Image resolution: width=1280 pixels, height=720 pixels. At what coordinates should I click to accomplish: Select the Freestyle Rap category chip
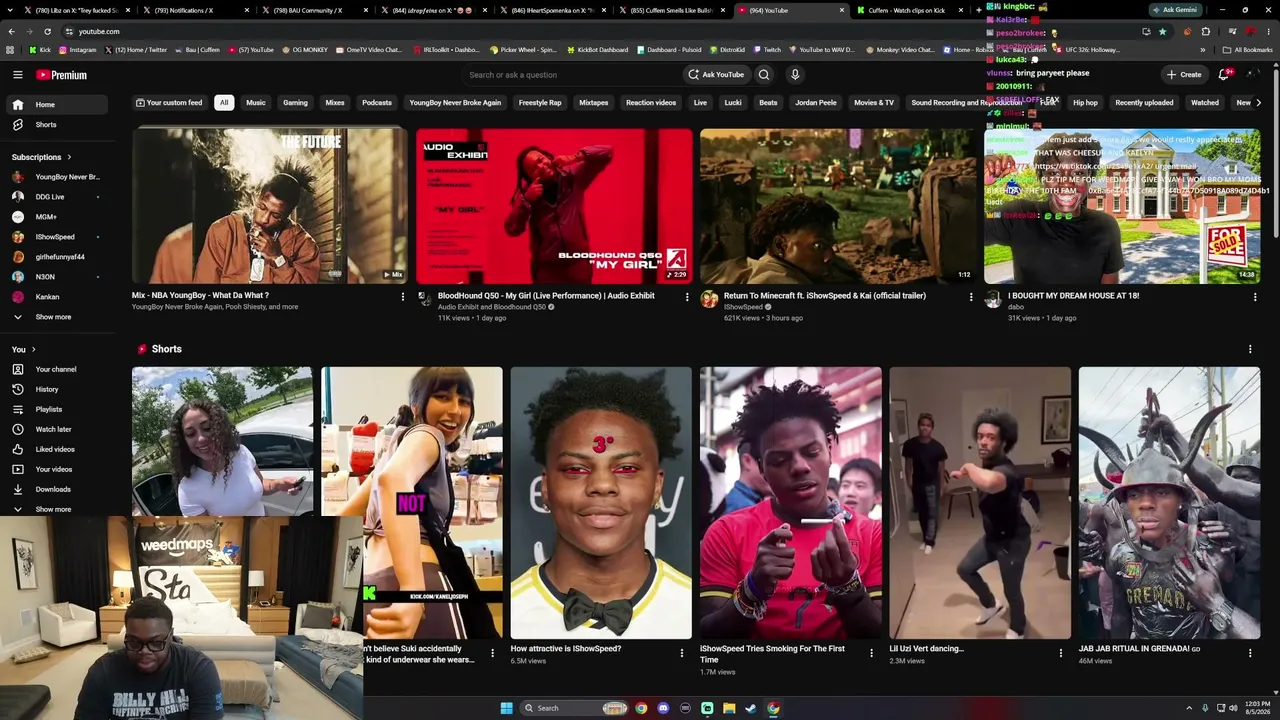coord(540,103)
